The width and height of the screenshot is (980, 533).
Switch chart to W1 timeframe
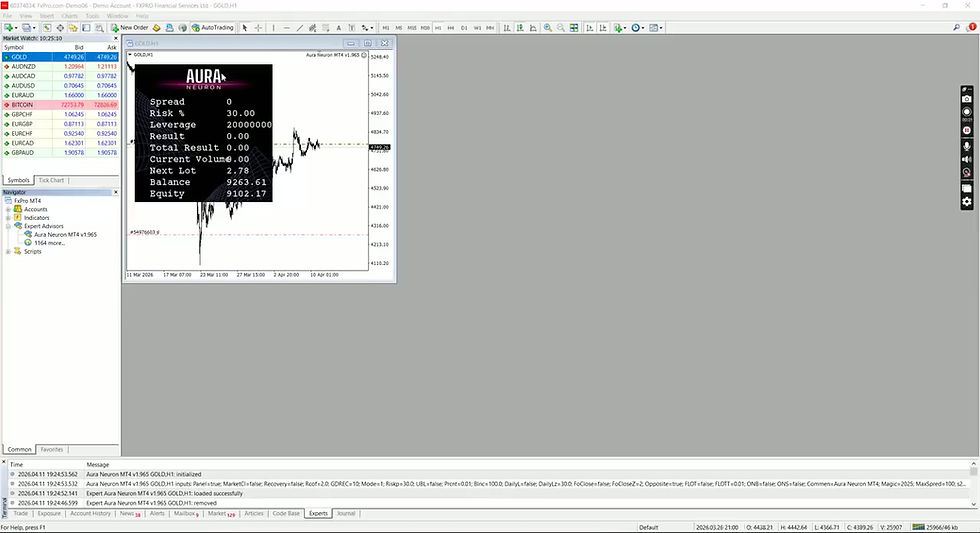point(477,27)
